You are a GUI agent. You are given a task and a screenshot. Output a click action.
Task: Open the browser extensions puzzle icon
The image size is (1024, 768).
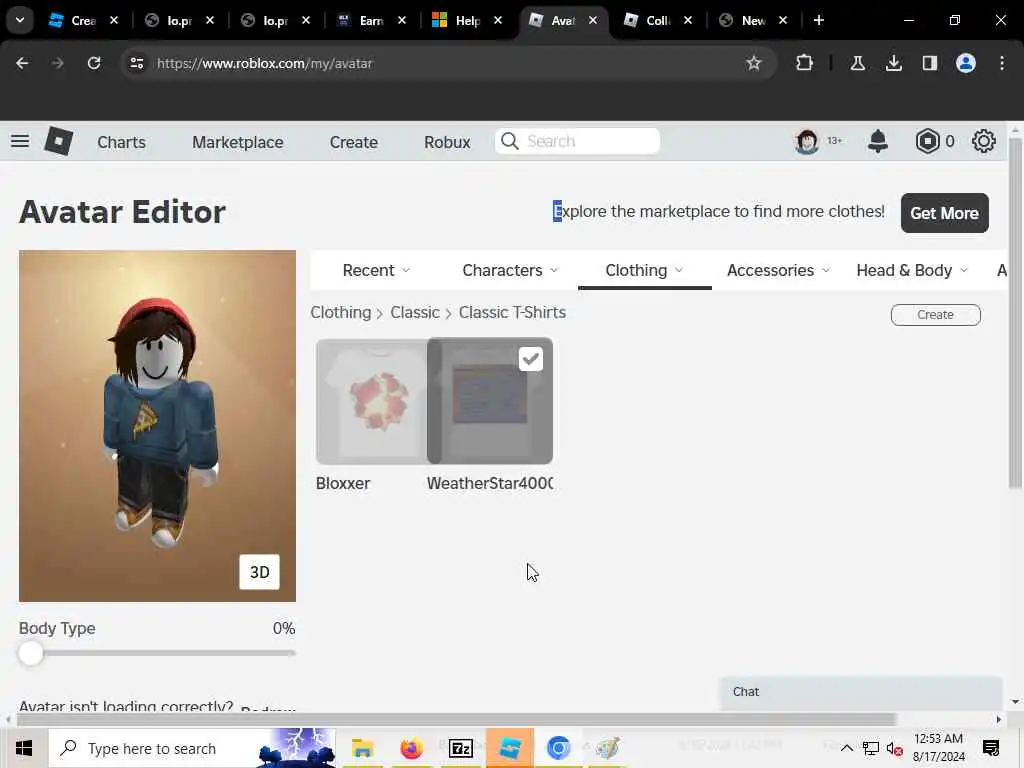pyautogui.click(x=805, y=63)
